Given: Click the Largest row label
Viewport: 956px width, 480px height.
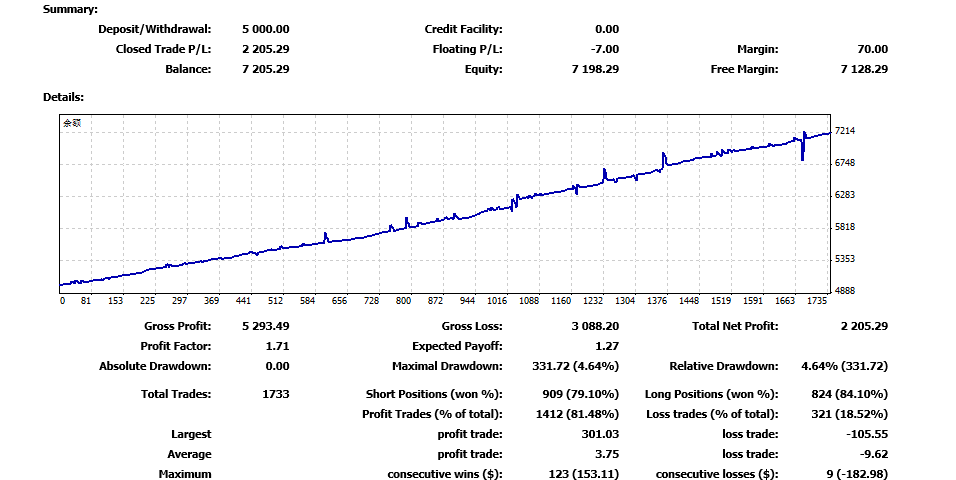Looking at the screenshot, I should click(x=191, y=435).
